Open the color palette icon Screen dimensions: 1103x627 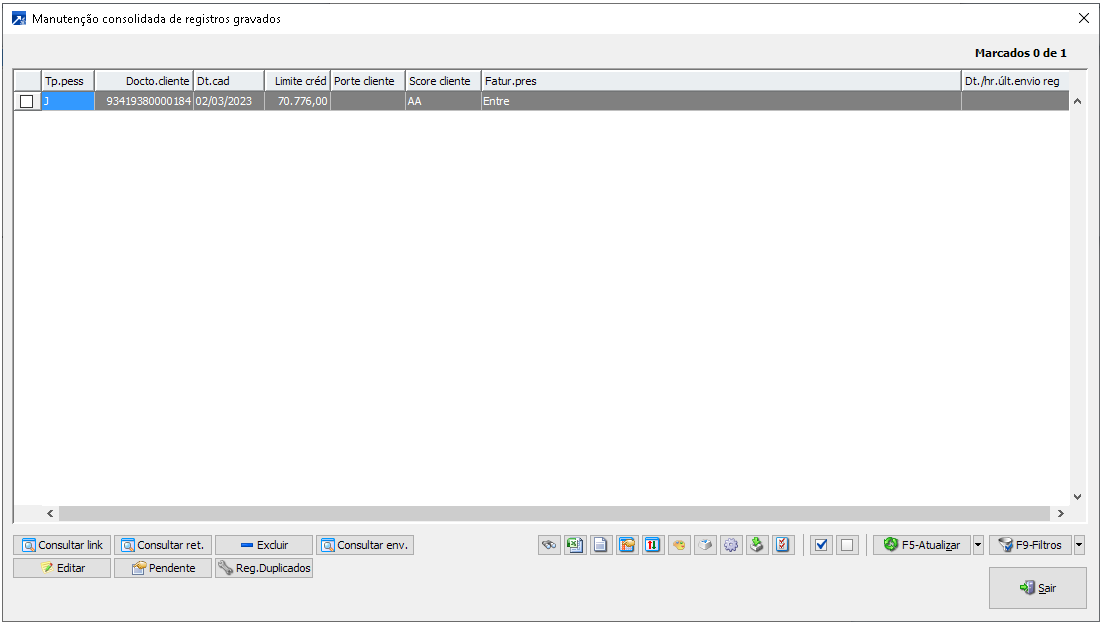(680, 545)
